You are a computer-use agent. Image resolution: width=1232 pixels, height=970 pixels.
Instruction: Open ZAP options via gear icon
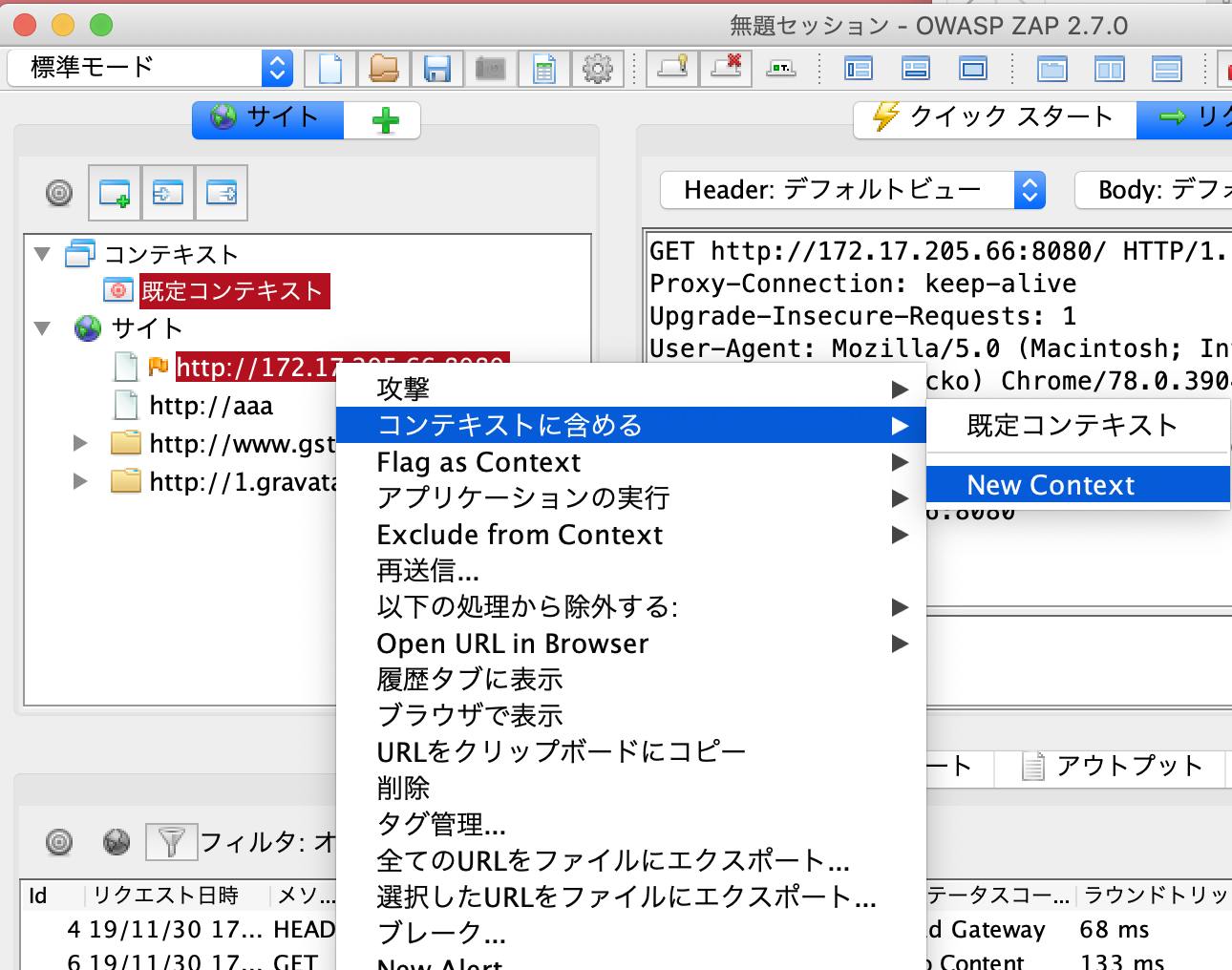coord(597,68)
